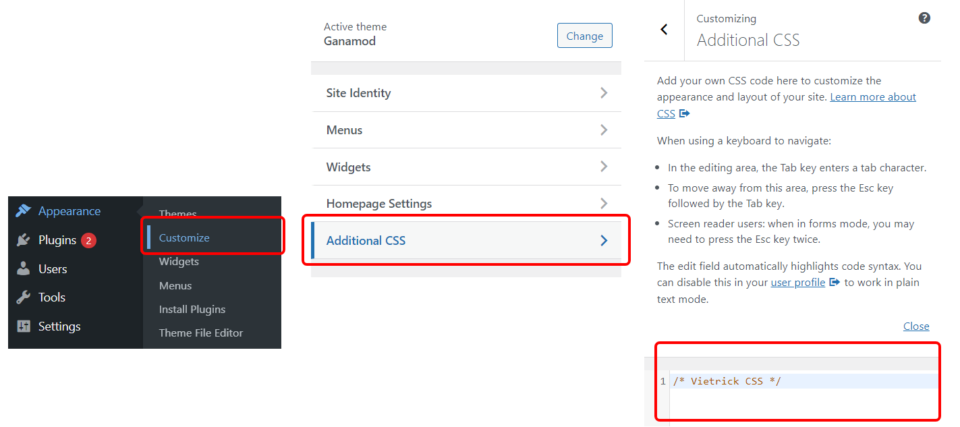Image resolution: width=960 pixels, height=427 pixels.
Task: Click the Settings sliders icon
Action: [x=23, y=326]
